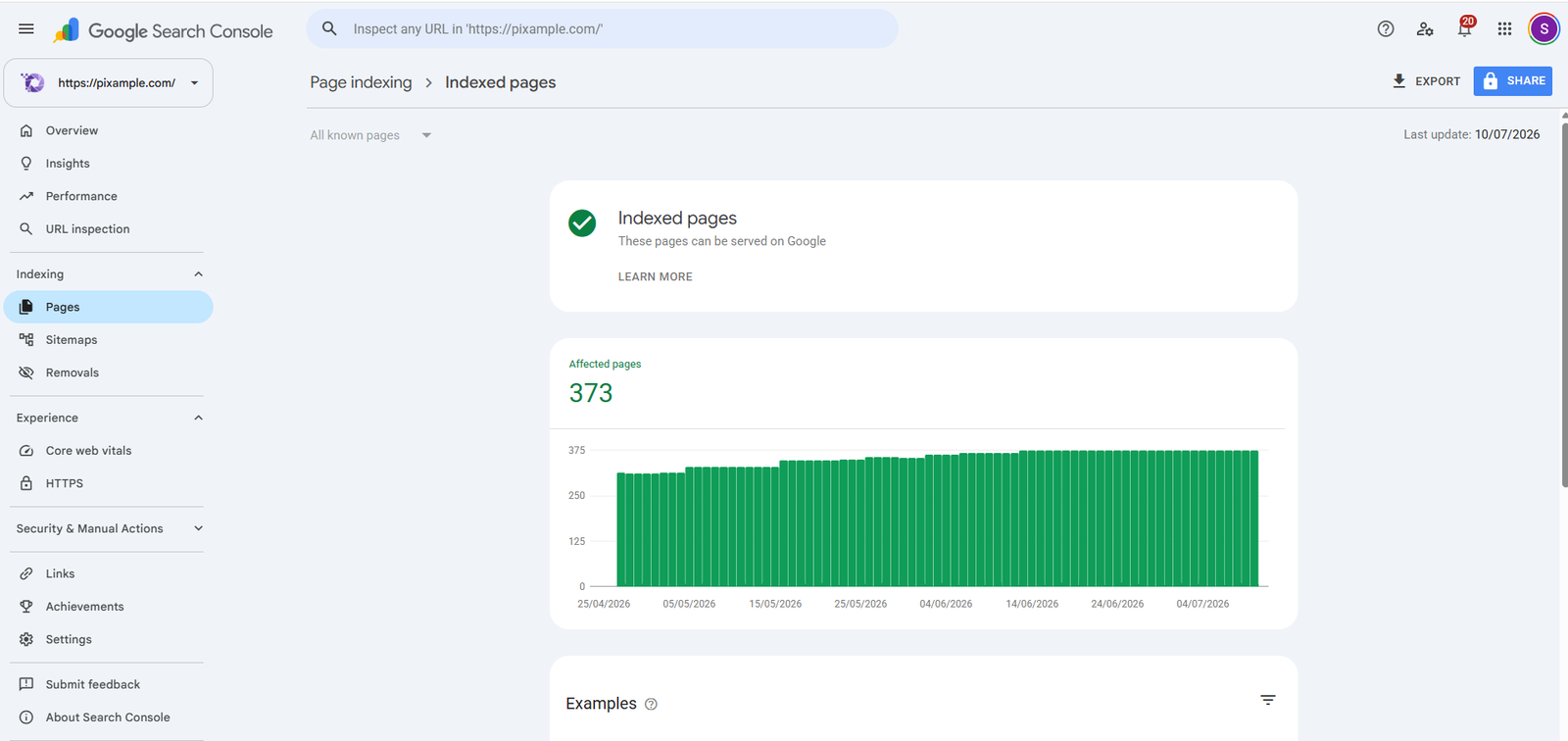Click the HTTPS padlock icon
1568x741 pixels.
(26, 483)
